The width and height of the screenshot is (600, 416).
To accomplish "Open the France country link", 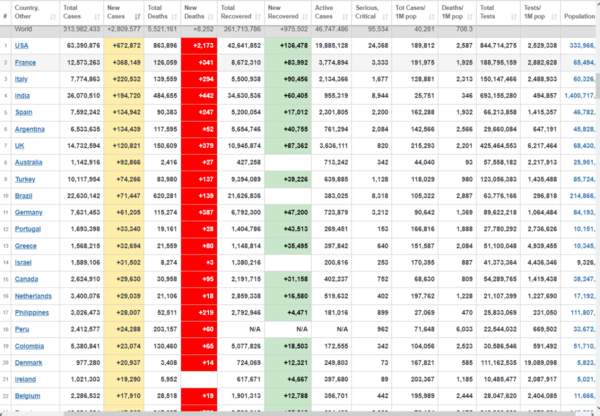I will coord(25,62).
